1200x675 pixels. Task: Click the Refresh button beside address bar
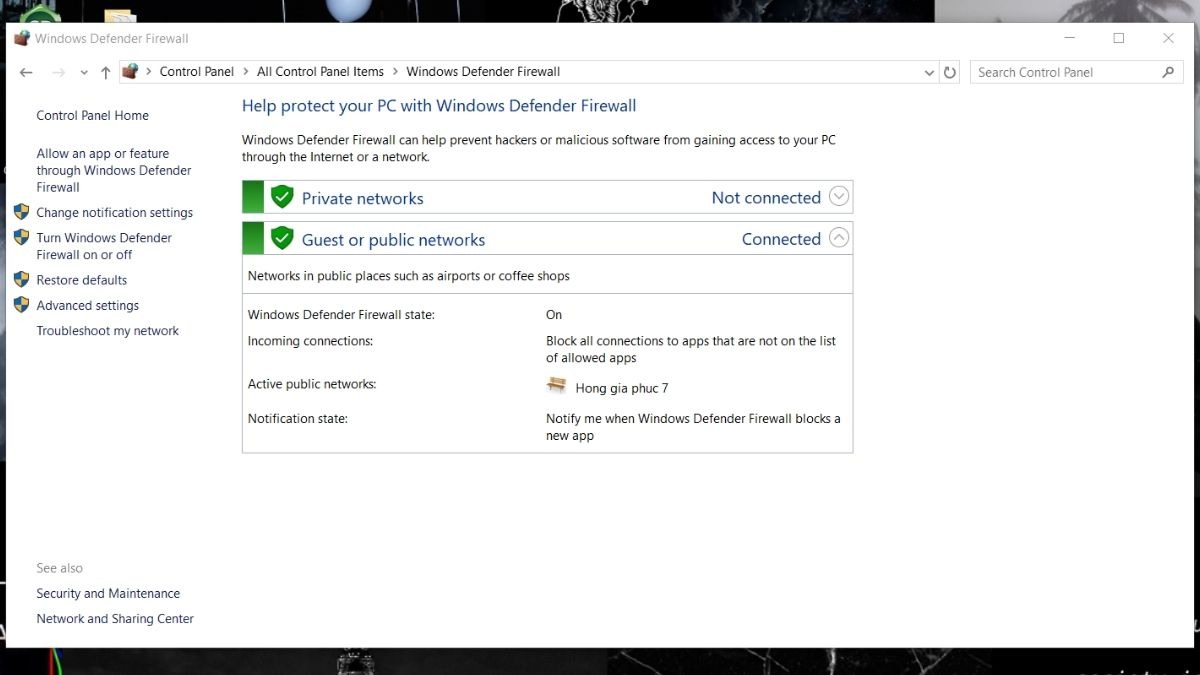[x=950, y=72]
